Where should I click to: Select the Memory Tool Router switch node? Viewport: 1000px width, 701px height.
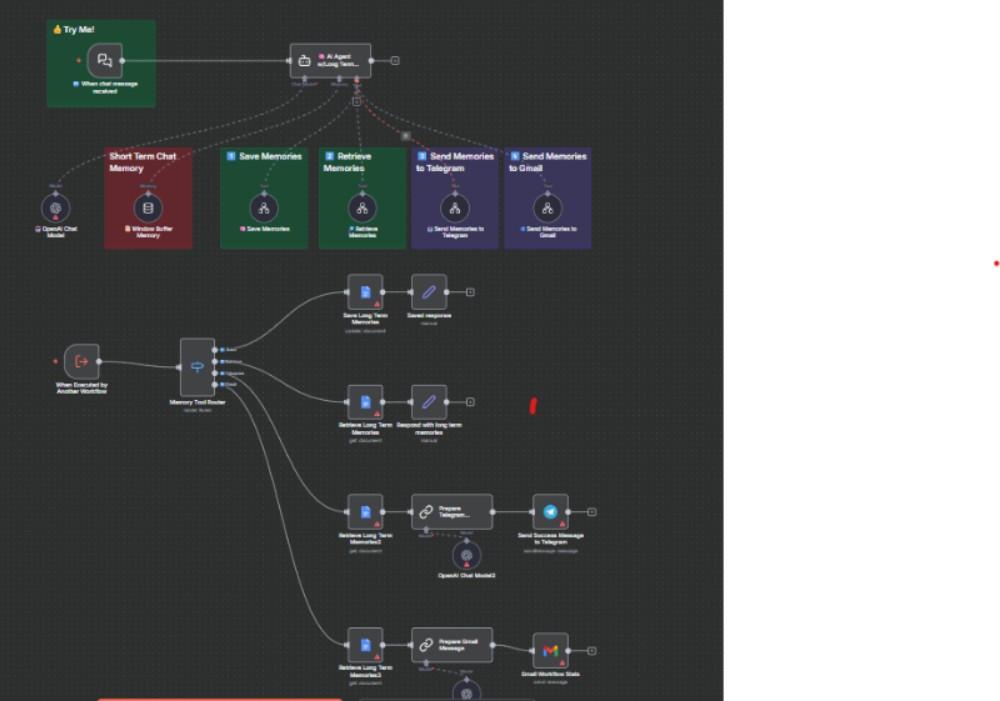click(x=196, y=367)
